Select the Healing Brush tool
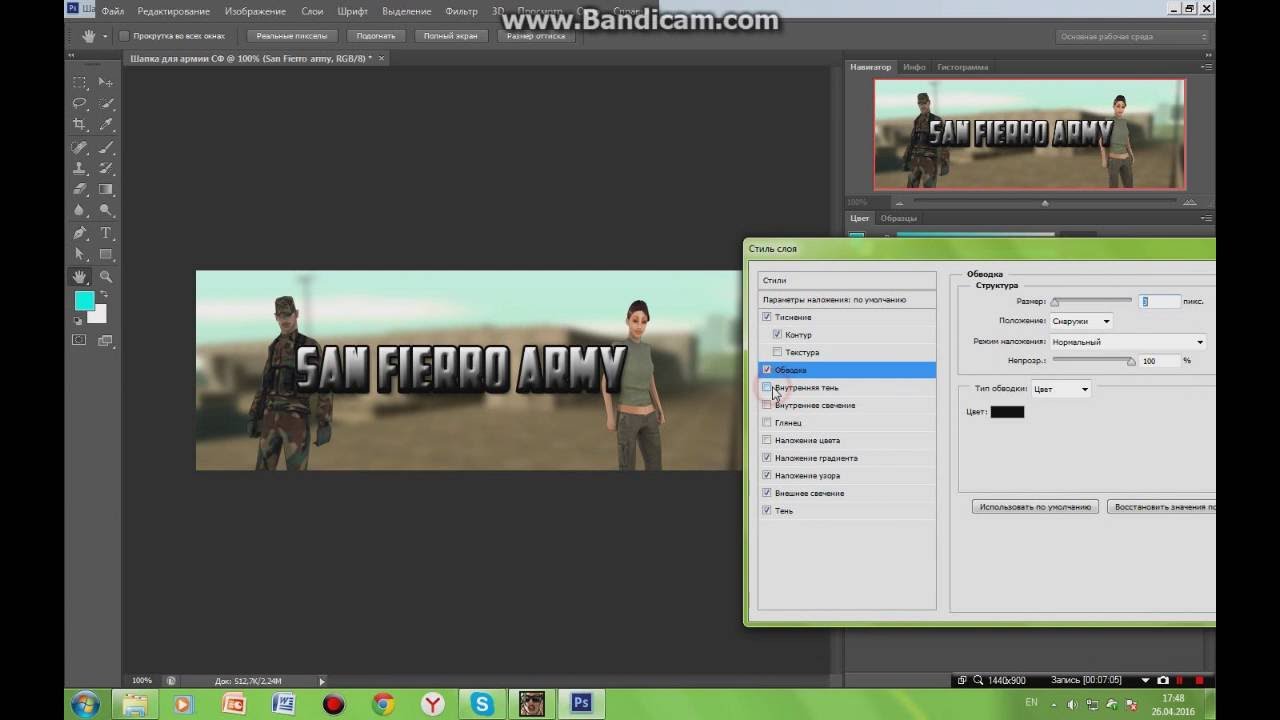This screenshot has height=720, width=1280. pos(80,147)
